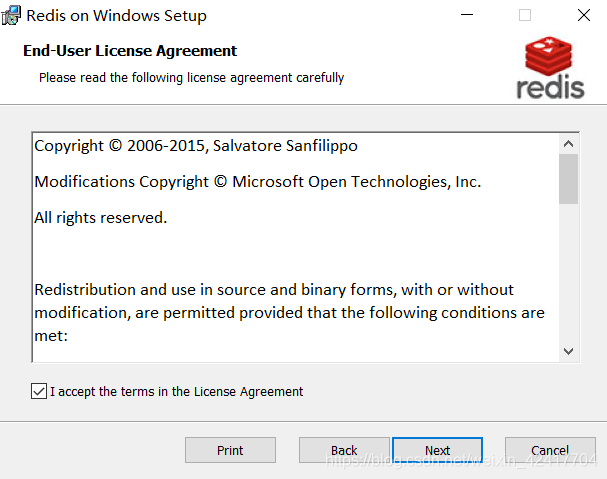The height and width of the screenshot is (479, 607).
Task: Click the I accept the terms label
Action: click(177, 391)
